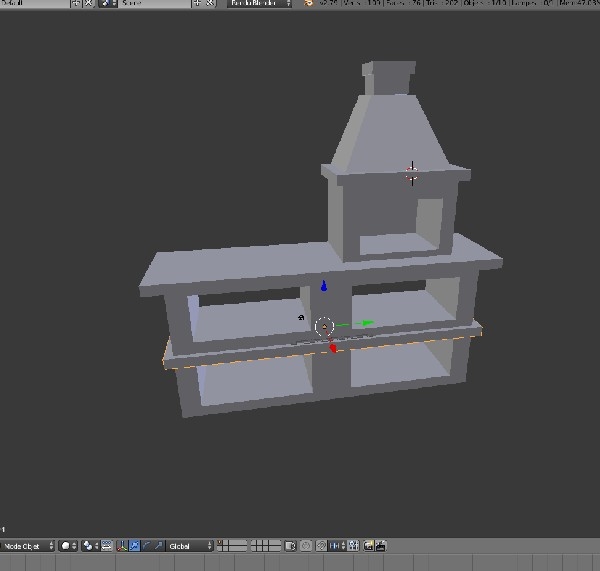The width and height of the screenshot is (600, 571).
Task: Select the scale manipulator icon
Action: (158, 546)
